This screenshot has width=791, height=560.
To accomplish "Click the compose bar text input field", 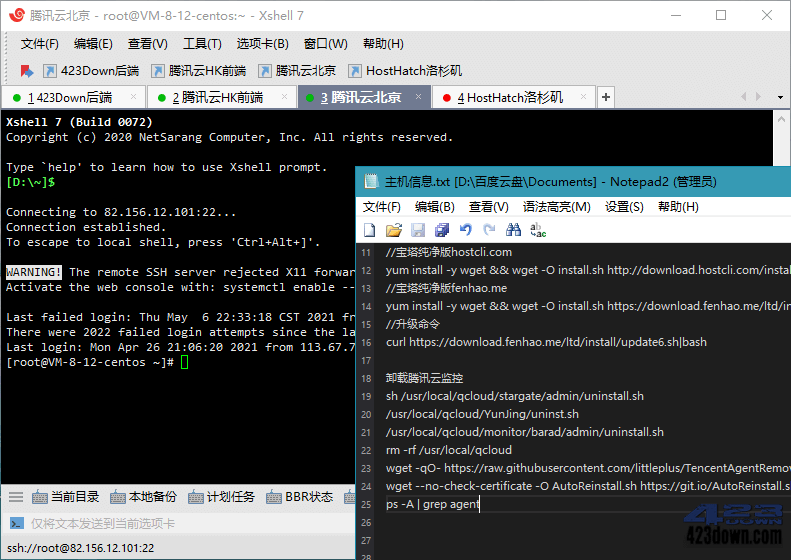I will pyautogui.click(x=192, y=524).
